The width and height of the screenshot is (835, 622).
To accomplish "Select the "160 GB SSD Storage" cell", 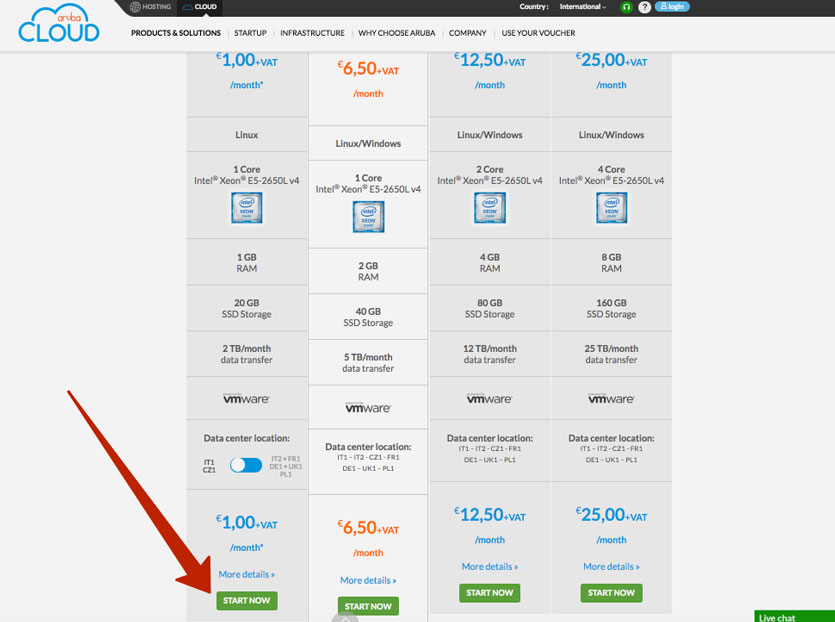I will [611, 308].
